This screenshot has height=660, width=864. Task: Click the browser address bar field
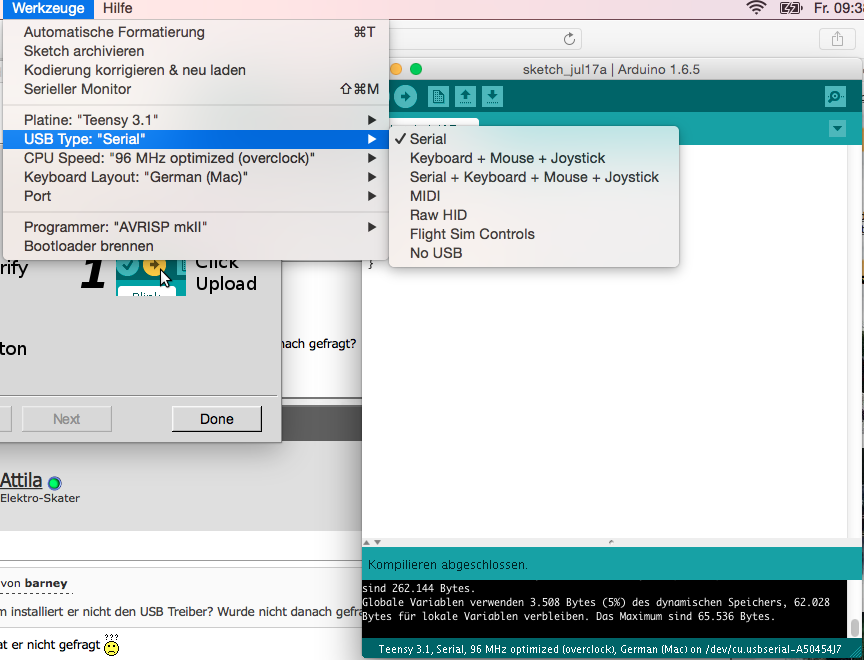[x=485, y=39]
